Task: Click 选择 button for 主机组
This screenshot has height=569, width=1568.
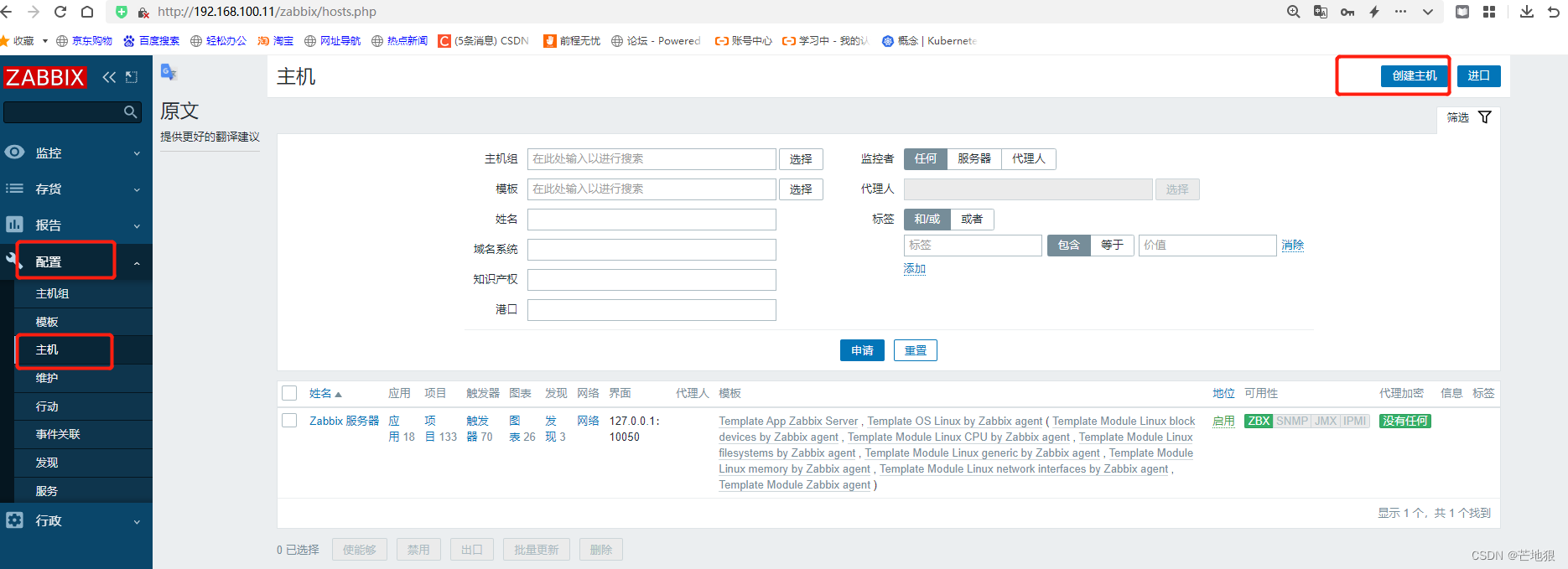Action: [x=801, y=159]
